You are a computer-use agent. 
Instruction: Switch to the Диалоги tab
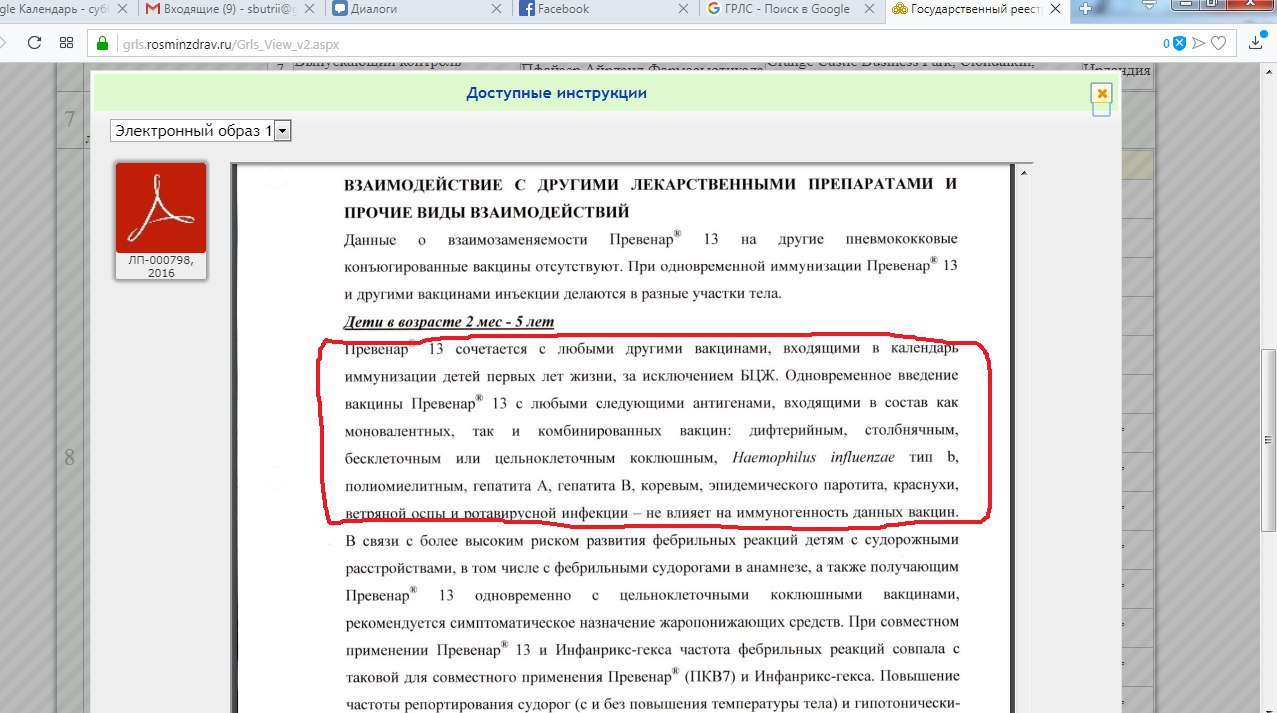416,9
